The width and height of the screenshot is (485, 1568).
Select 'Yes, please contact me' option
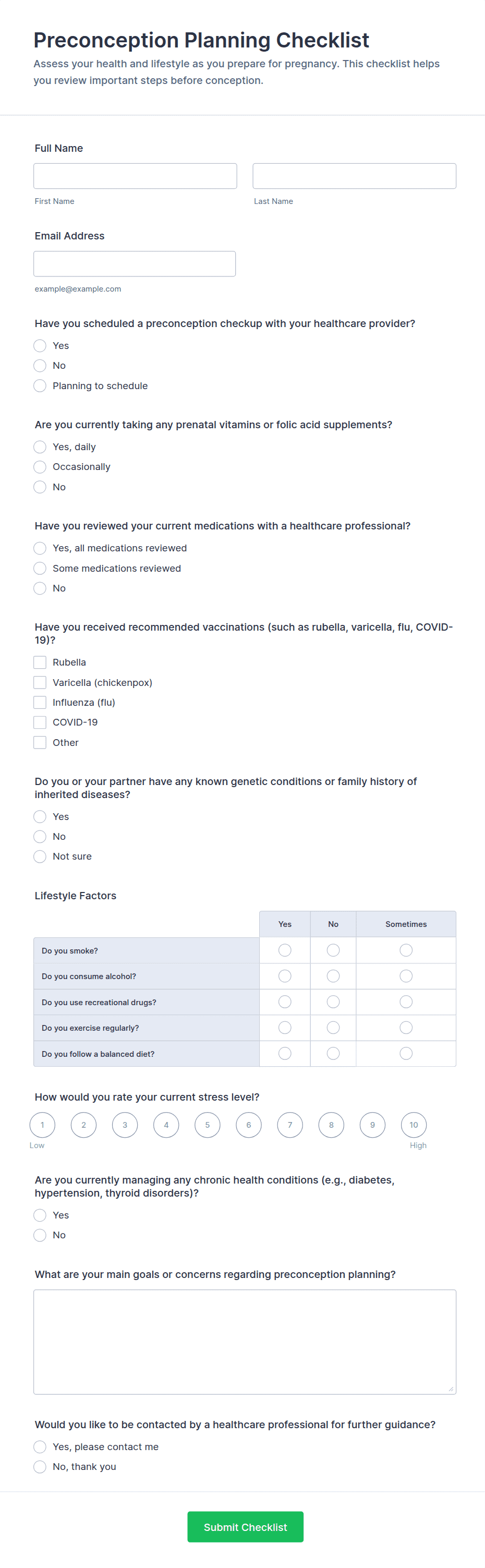coord(40,1447)
